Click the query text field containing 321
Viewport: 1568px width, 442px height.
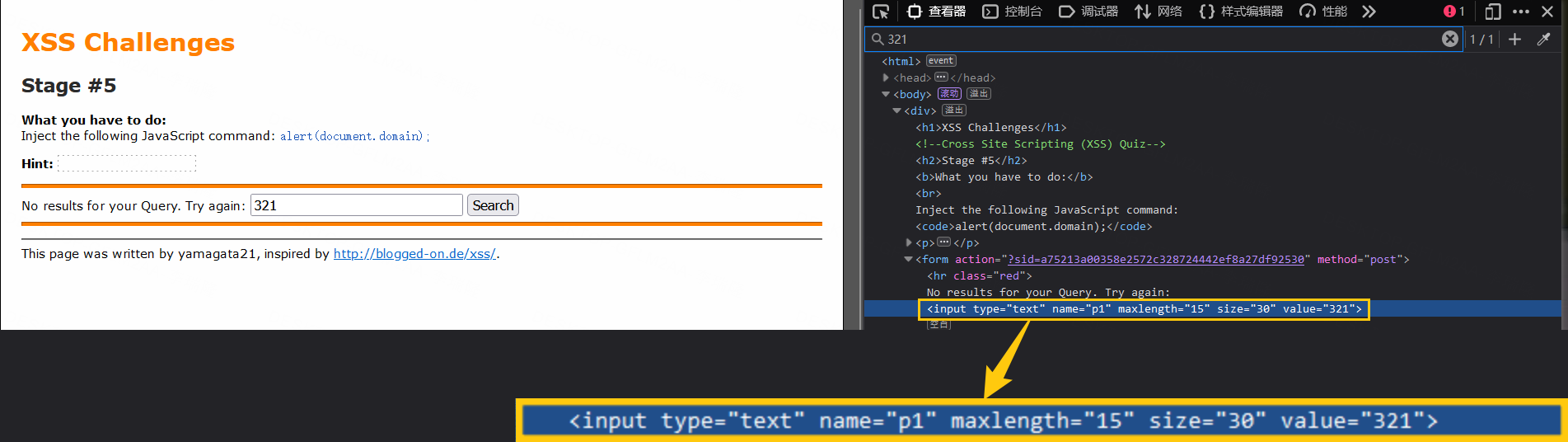tap(356, 205)
